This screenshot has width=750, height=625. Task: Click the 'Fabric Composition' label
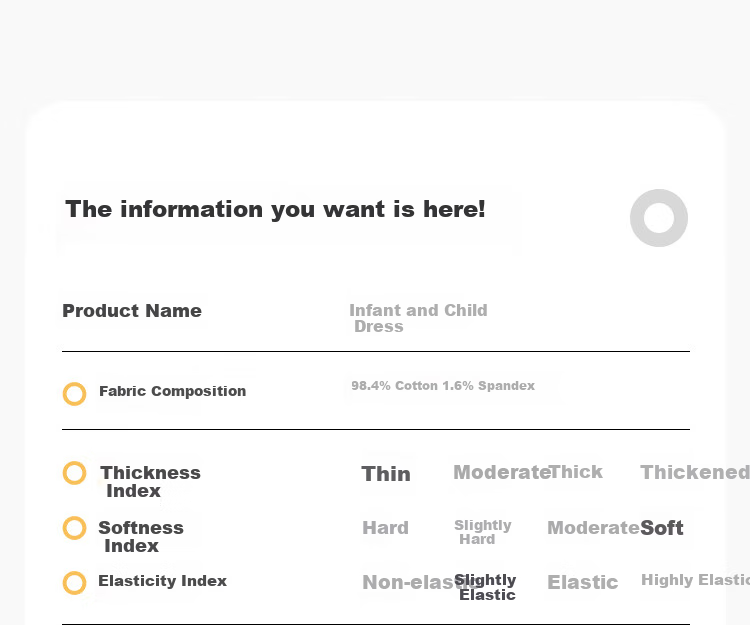tap(173, 391)
